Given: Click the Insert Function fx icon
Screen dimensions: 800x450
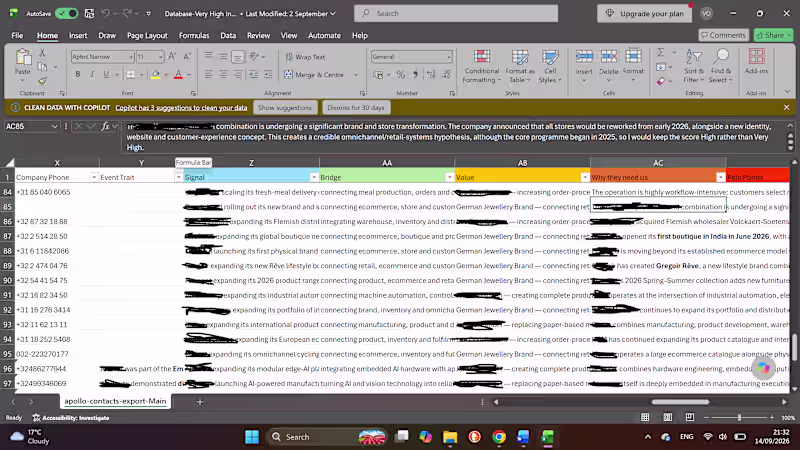Looking at the screenshot, I should pyautogui.click(x=105, y=126).
